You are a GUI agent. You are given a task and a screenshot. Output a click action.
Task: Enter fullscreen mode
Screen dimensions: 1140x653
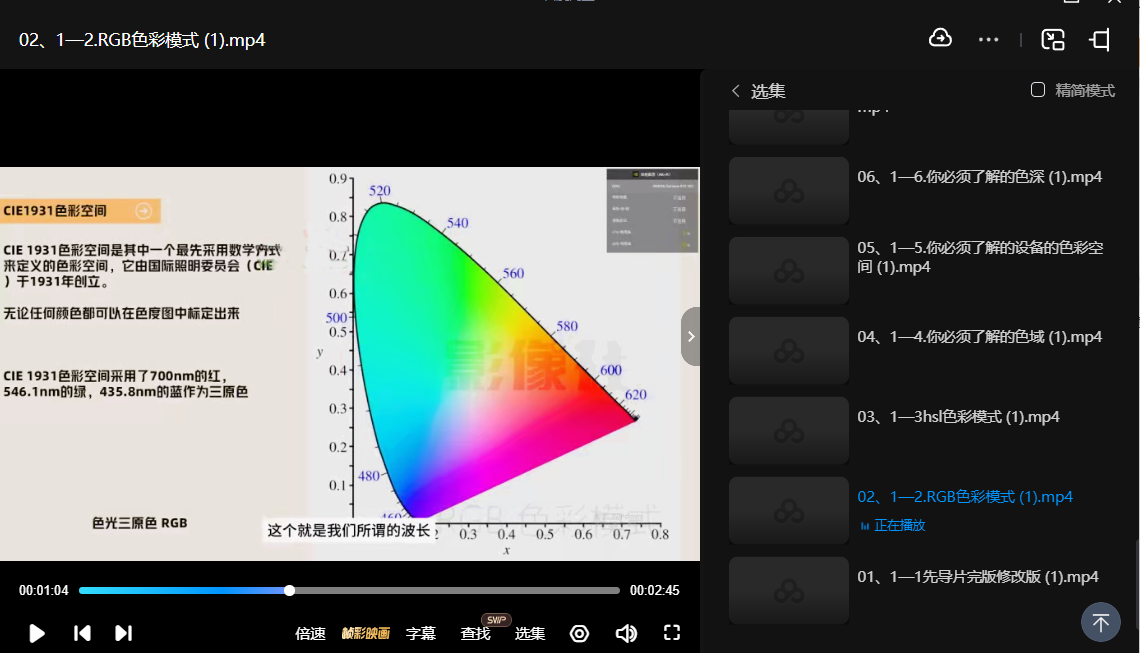pyautogui.click(x=672, y=633)
